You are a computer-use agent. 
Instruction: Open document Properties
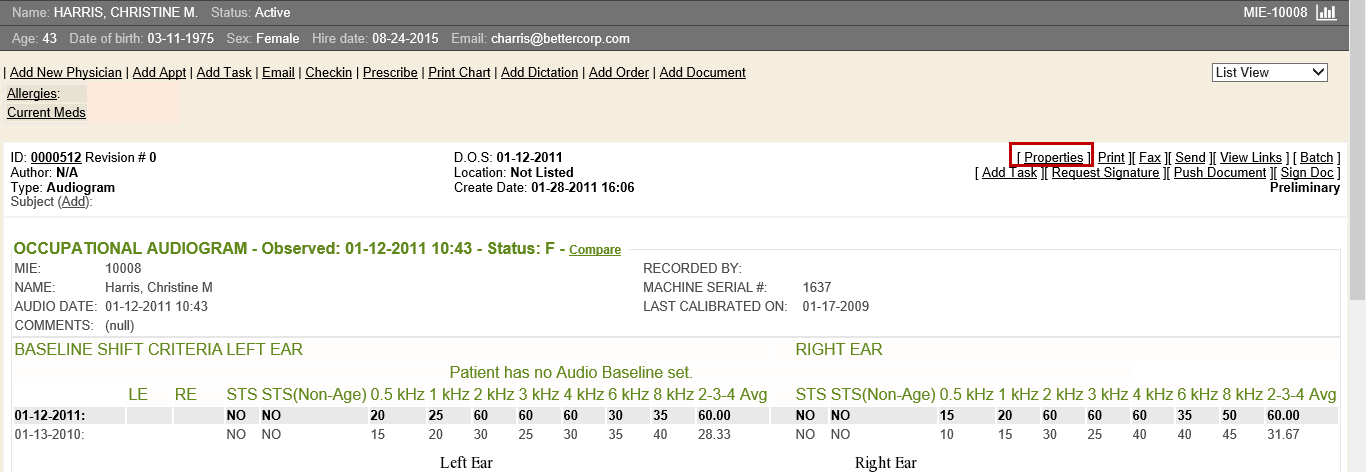click(x=1053, y=158)
